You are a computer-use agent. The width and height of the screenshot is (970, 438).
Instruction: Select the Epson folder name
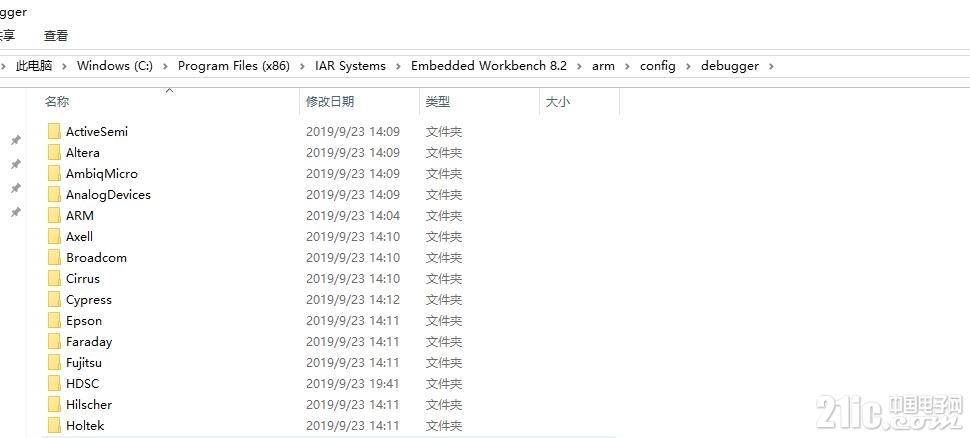click(84, 320)
